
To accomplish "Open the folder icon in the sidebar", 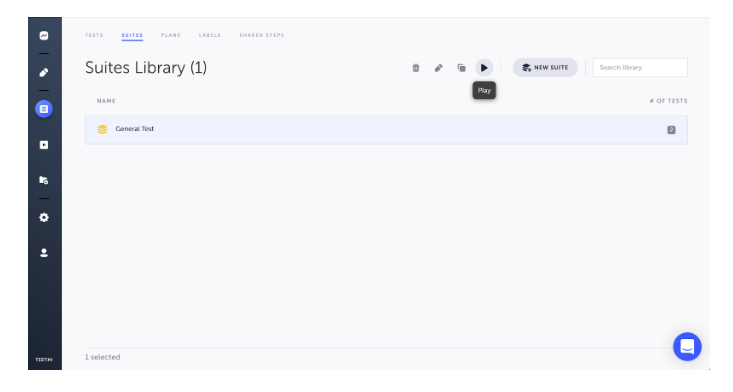I will (x=44, y=180).
